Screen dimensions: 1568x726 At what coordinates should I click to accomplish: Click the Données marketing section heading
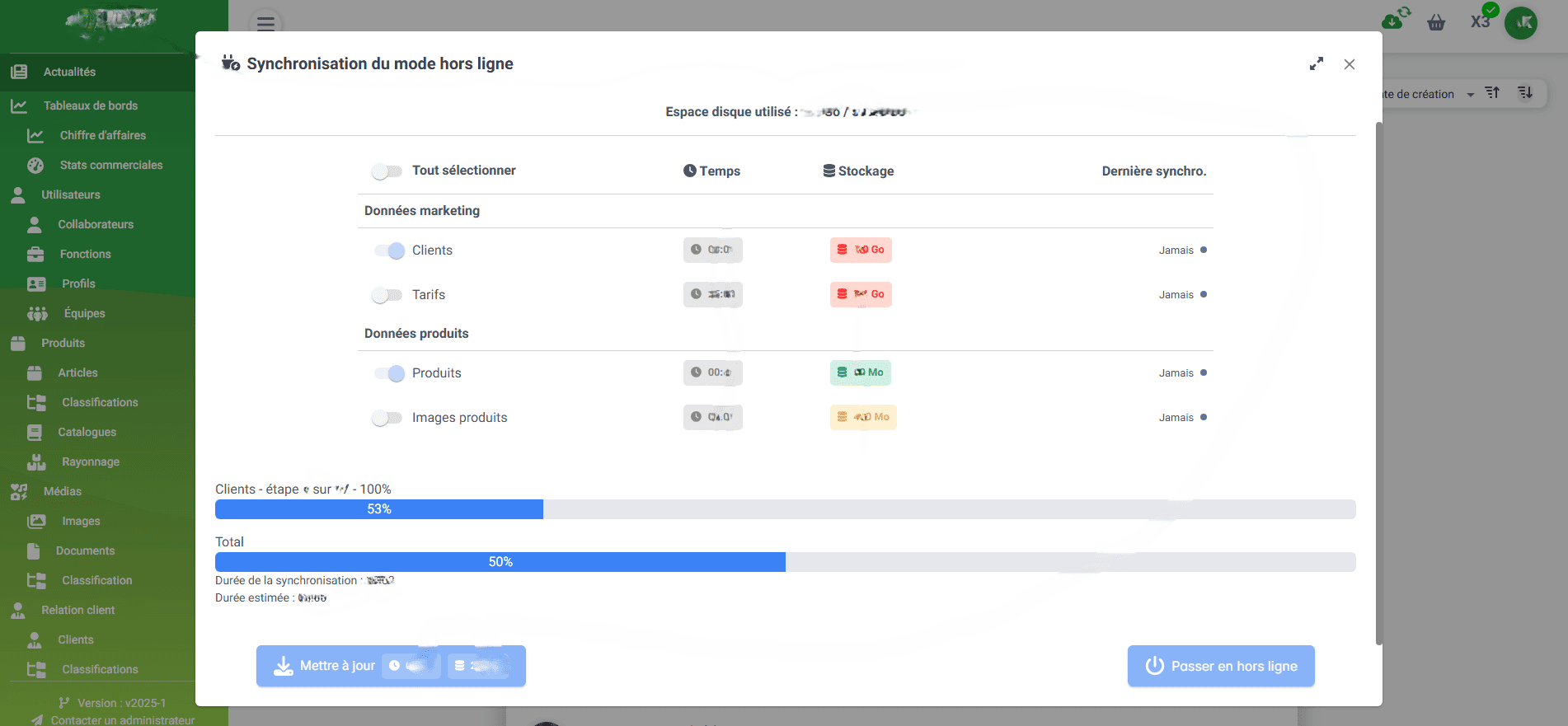422,211
